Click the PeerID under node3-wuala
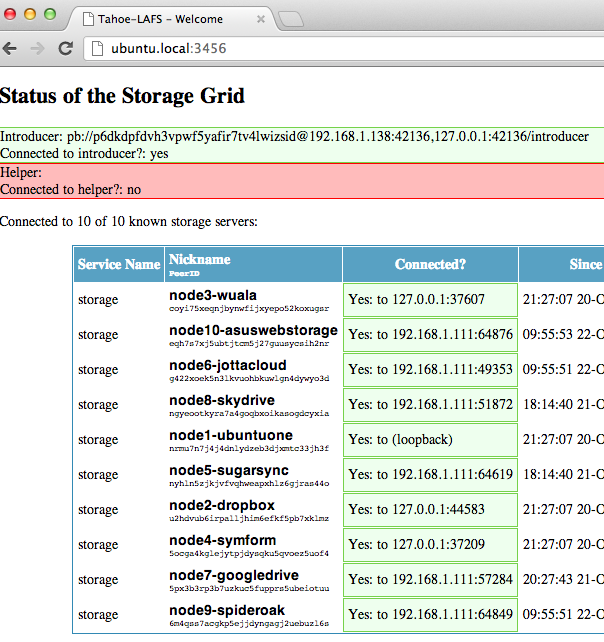Image resolution: width=604 pixels, height=642 pixels. 249,309
